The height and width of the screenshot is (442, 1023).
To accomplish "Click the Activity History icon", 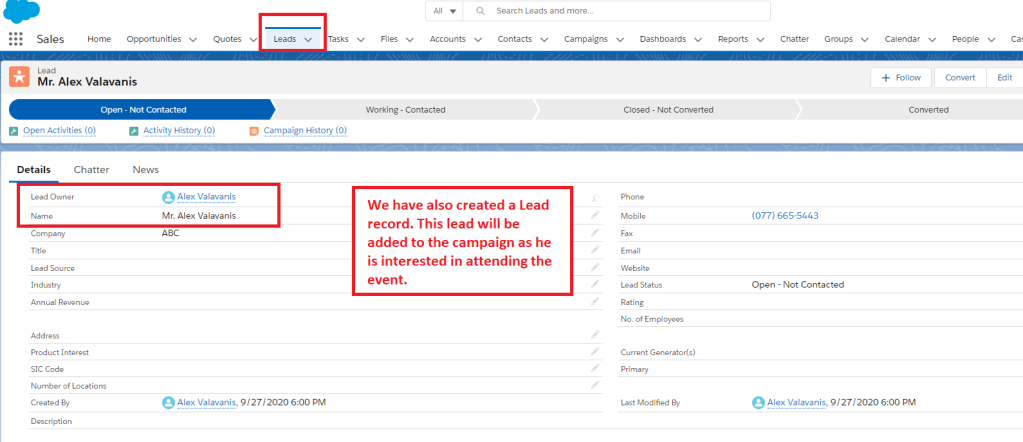I will [135, 131].
